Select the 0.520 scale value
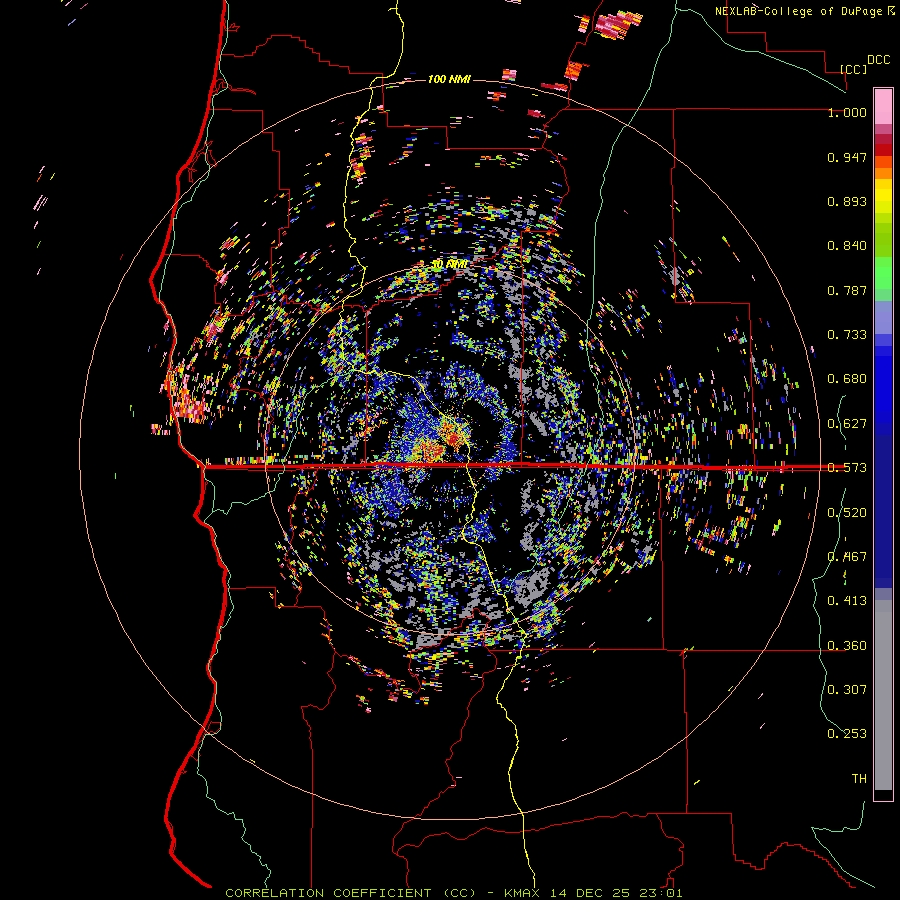Screen dimensions: 900x900 (x=847, y=513)
